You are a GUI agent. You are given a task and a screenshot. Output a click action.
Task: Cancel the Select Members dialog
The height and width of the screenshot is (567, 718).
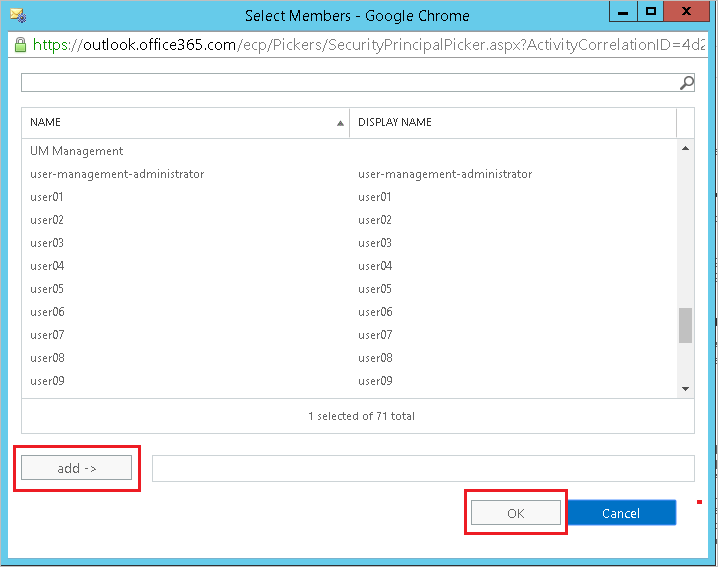click(x=621, y=513)
